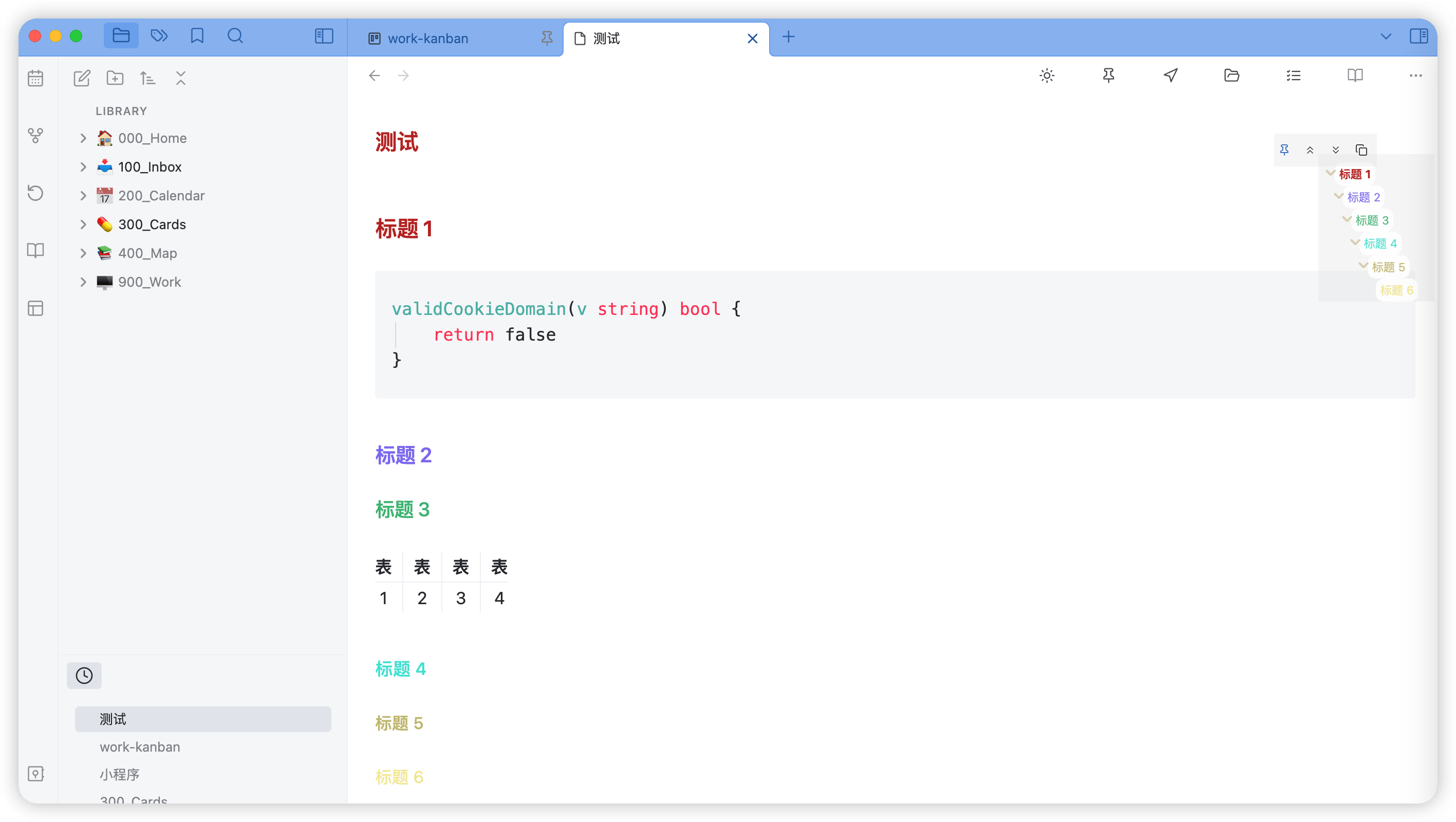Close the 测试 tab
1456x822 pixels.
tap(752, 39)
